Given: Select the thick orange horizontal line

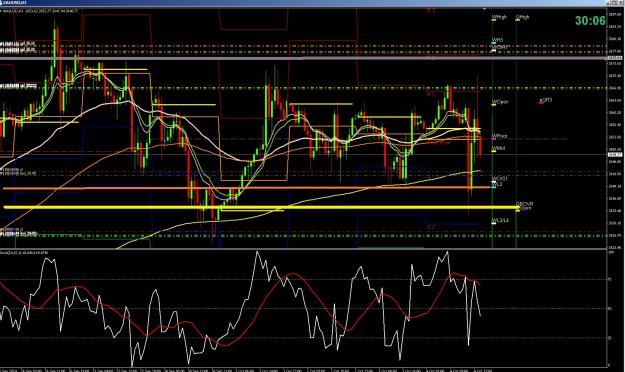Looking at the screenshot, I should [x=247, y=188].
